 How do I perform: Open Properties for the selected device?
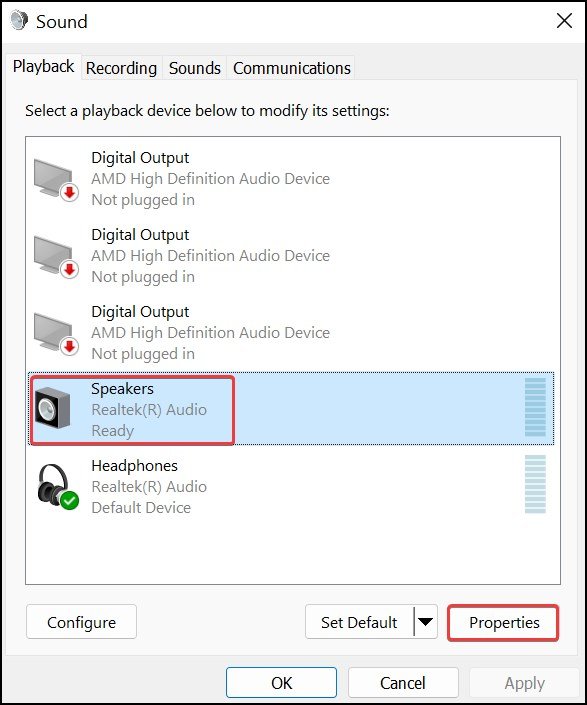coord(504,622)
